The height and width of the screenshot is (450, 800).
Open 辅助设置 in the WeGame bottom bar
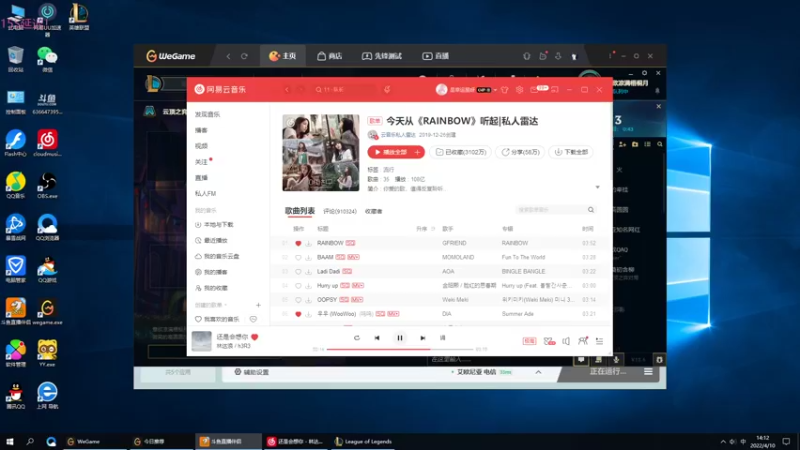[252, 372]
